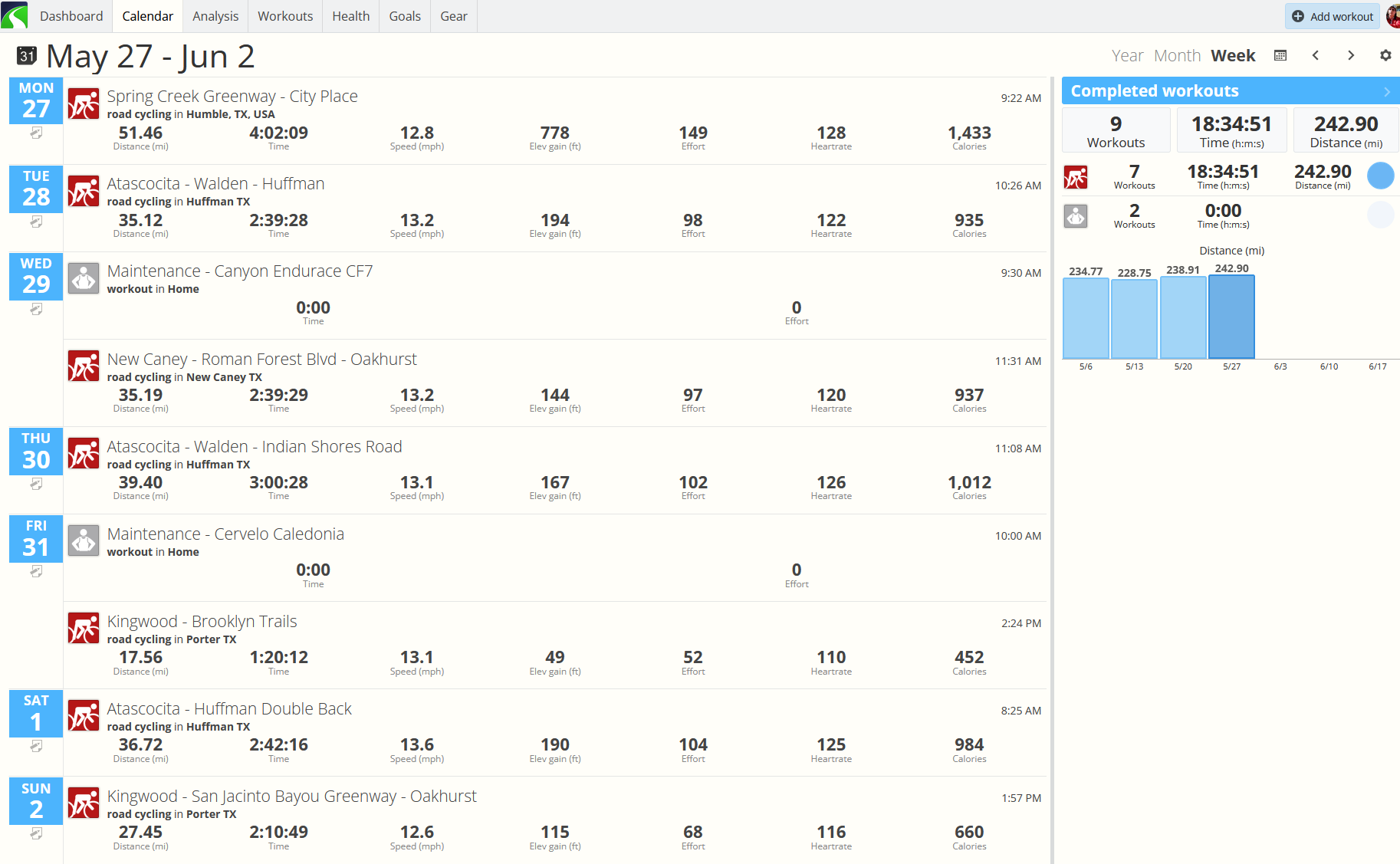Click cycling icon for Spring Creek Greenway
This screenshot has height=864, width=1400.
click(x=84, y=103)
